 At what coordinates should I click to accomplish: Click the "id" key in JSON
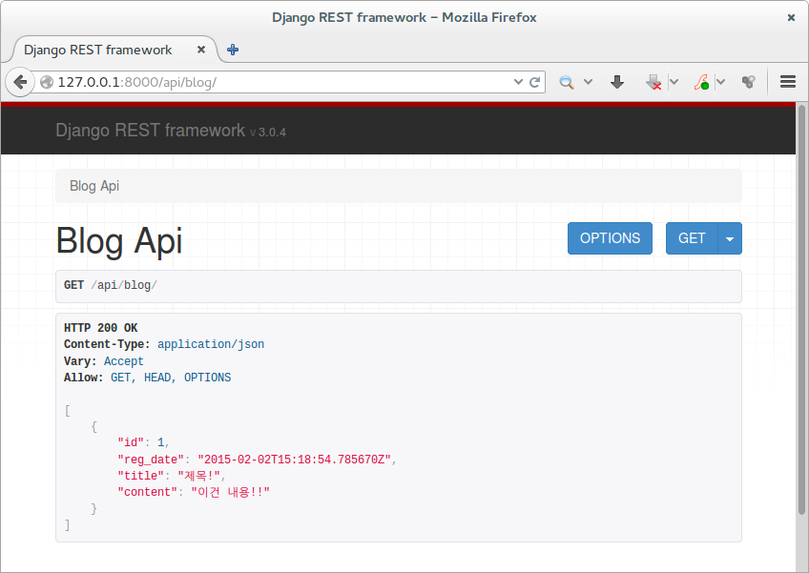click(x=131, y=443)
